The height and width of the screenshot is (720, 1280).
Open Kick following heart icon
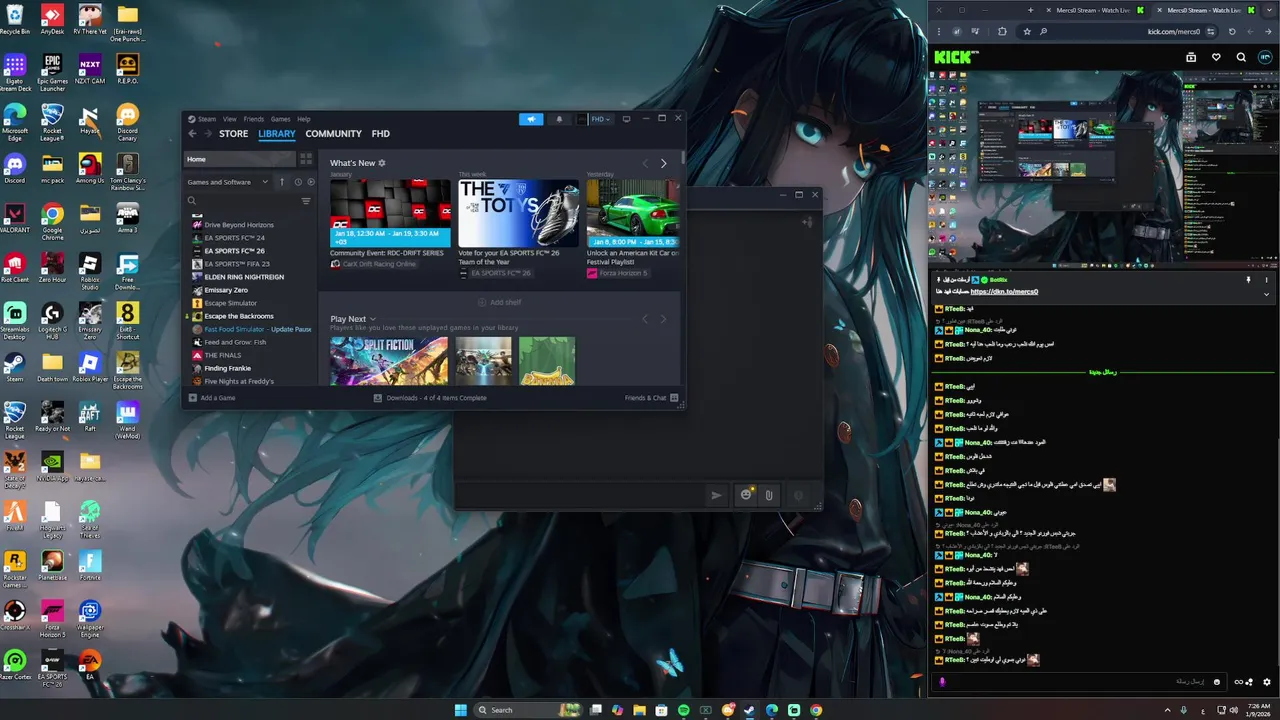[x=1216, y=57]
